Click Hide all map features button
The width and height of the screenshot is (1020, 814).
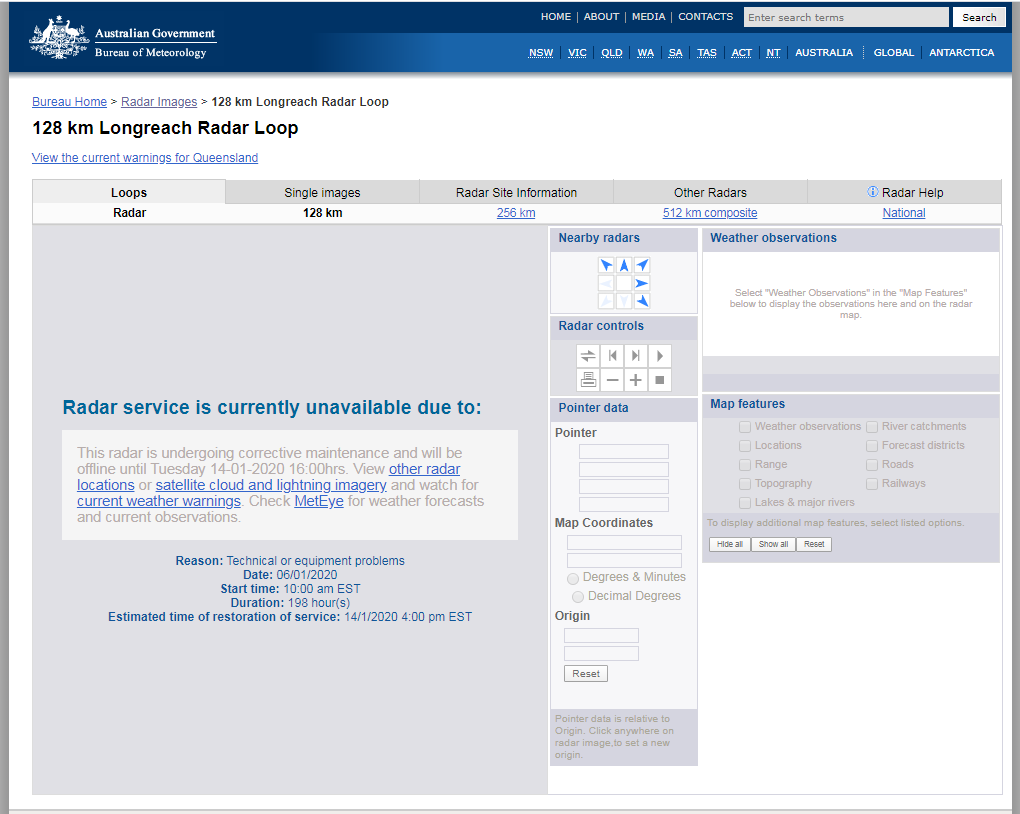(730, 544)
